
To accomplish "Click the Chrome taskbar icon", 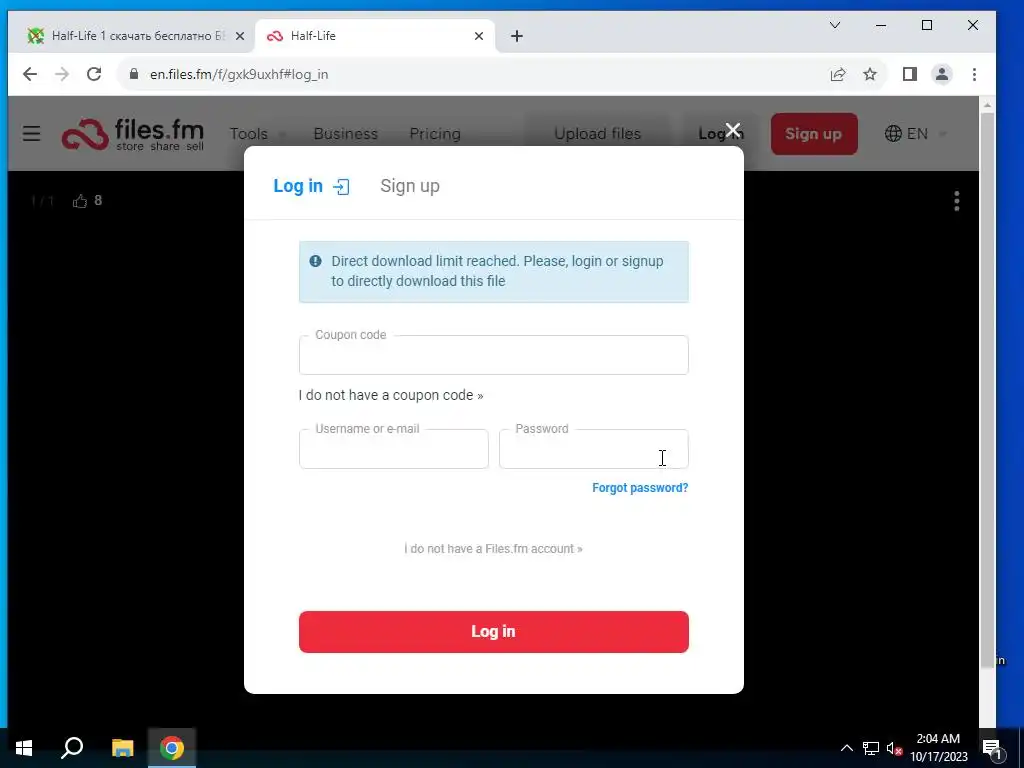I will [x=172, y=748].
